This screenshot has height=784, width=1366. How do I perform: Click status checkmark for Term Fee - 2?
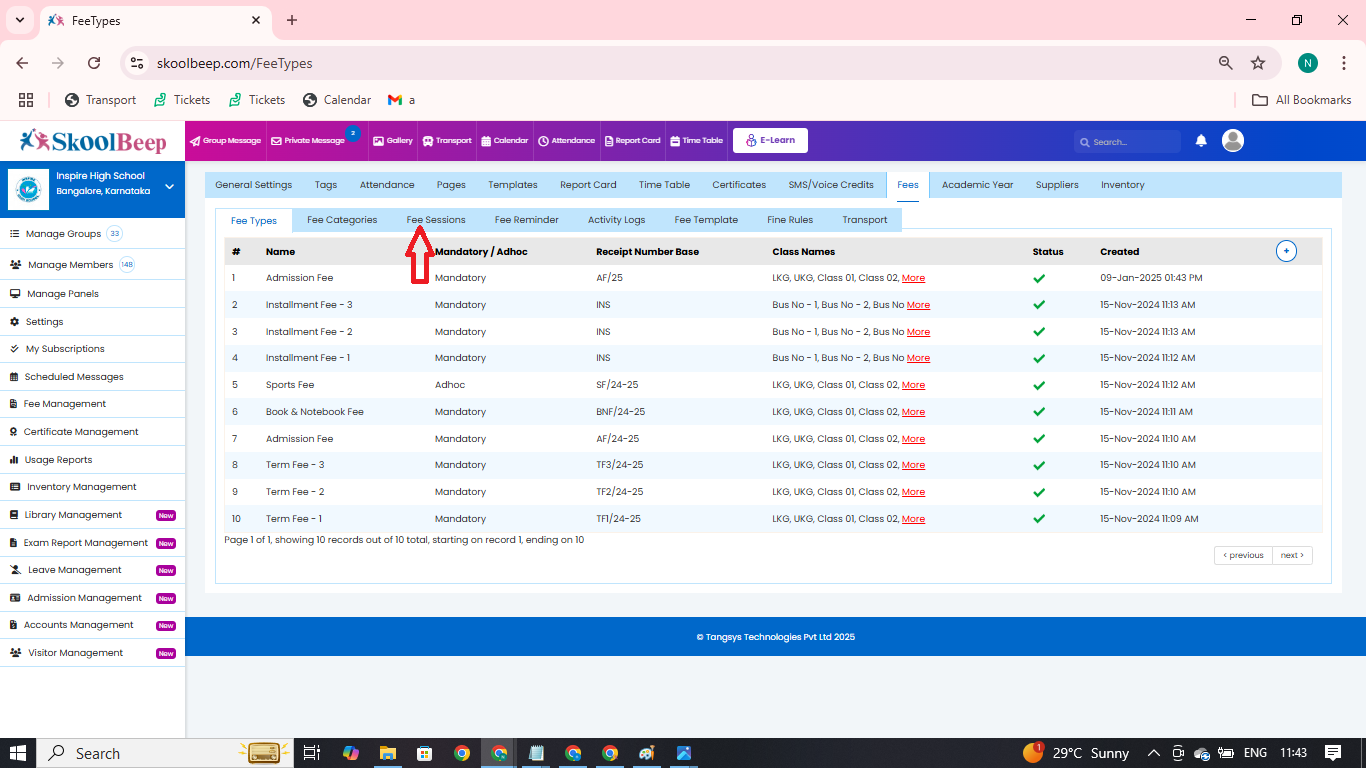pyautogui.click(x=1039, y=492)
